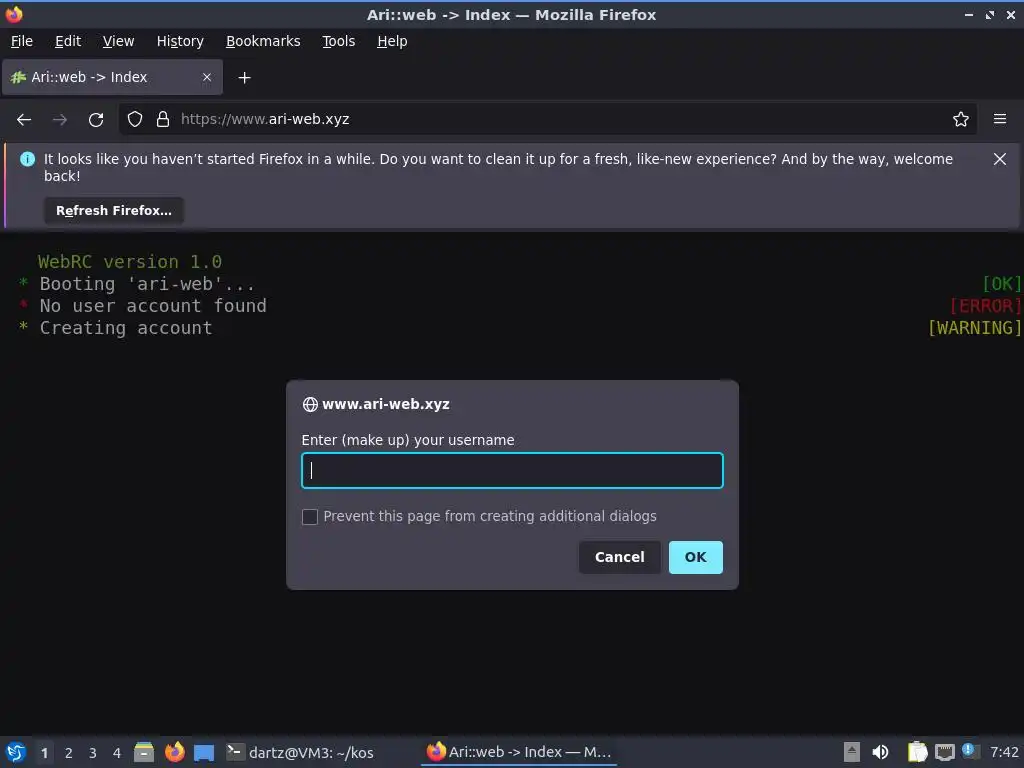
Task: Click the blue desktop icon in taskbar
Action: 204,752
